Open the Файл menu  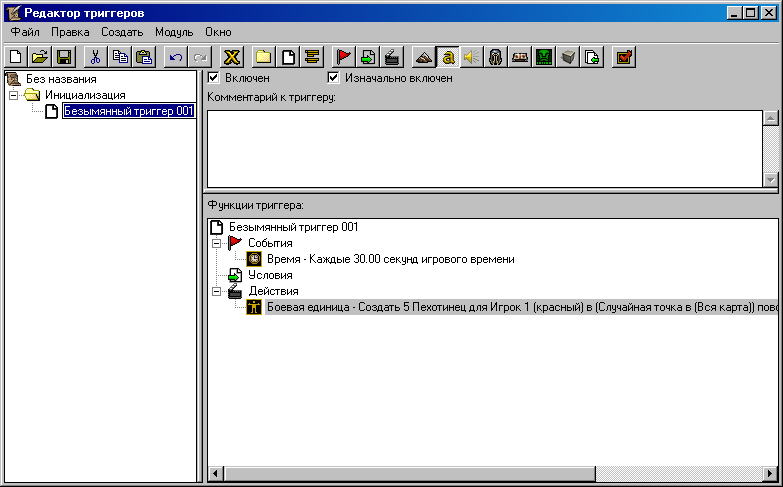25,32
